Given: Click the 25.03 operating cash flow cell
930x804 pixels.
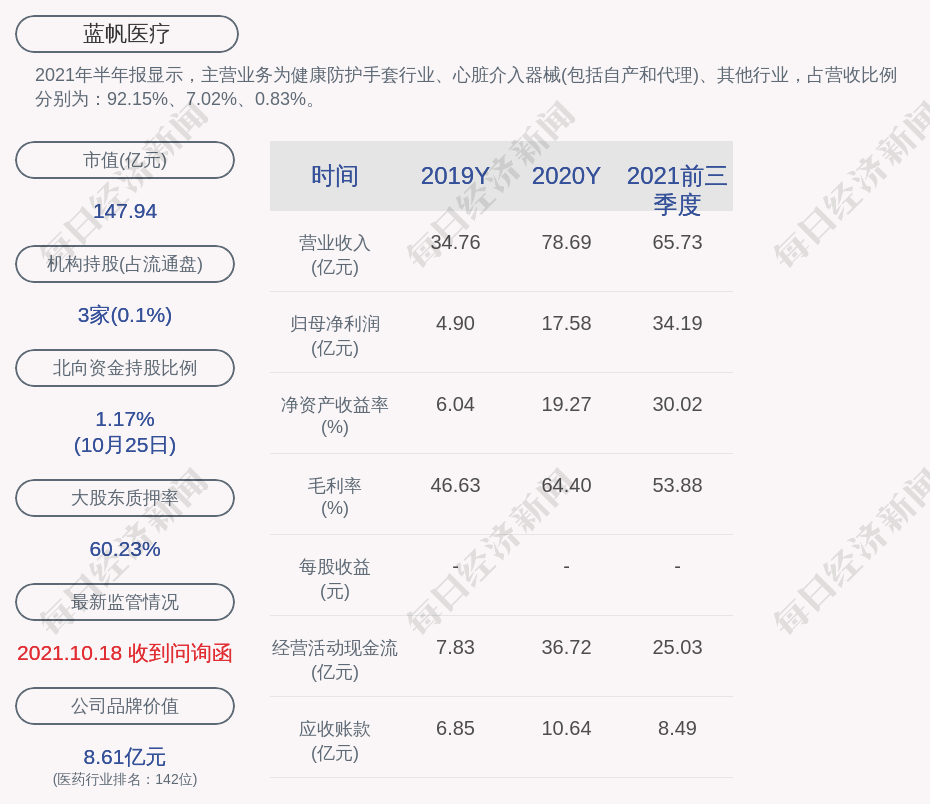Looking at the screenshot, I should click(677, 647).
